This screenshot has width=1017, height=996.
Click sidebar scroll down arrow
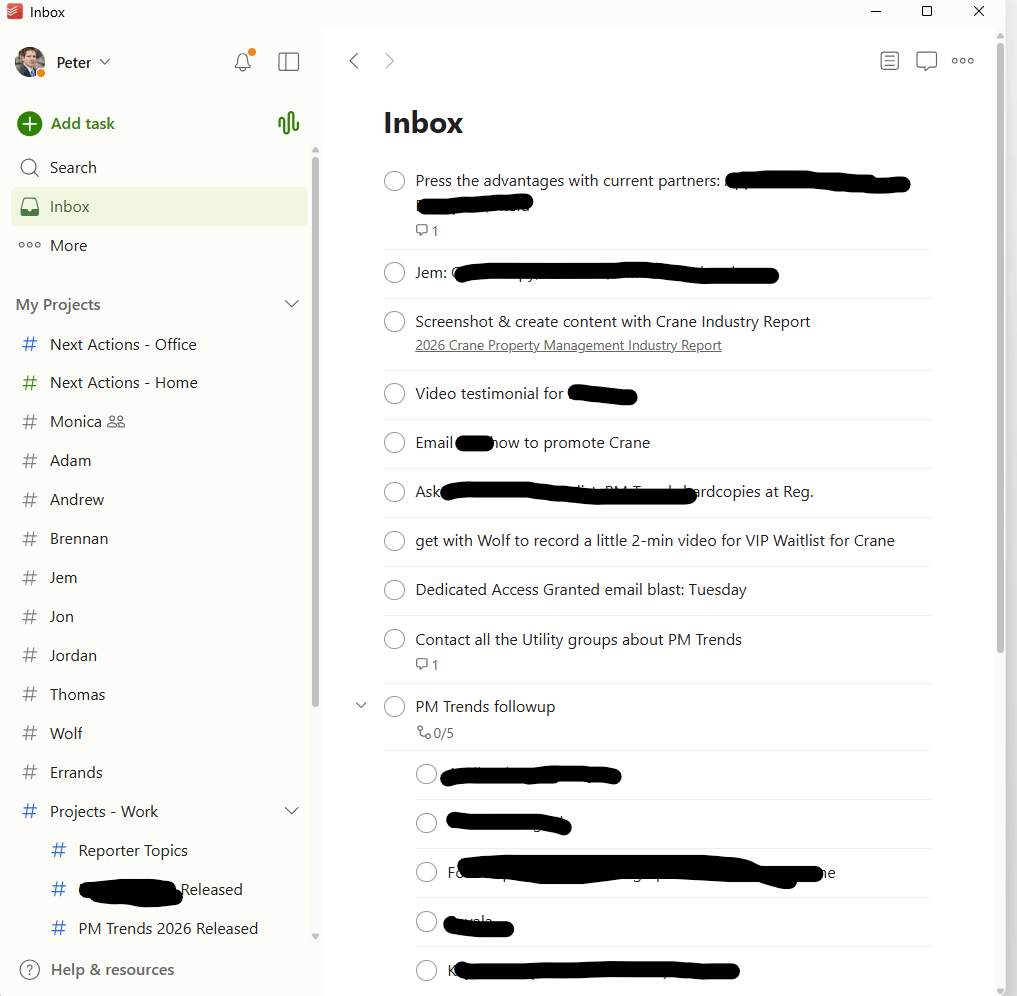pos(315,936)
